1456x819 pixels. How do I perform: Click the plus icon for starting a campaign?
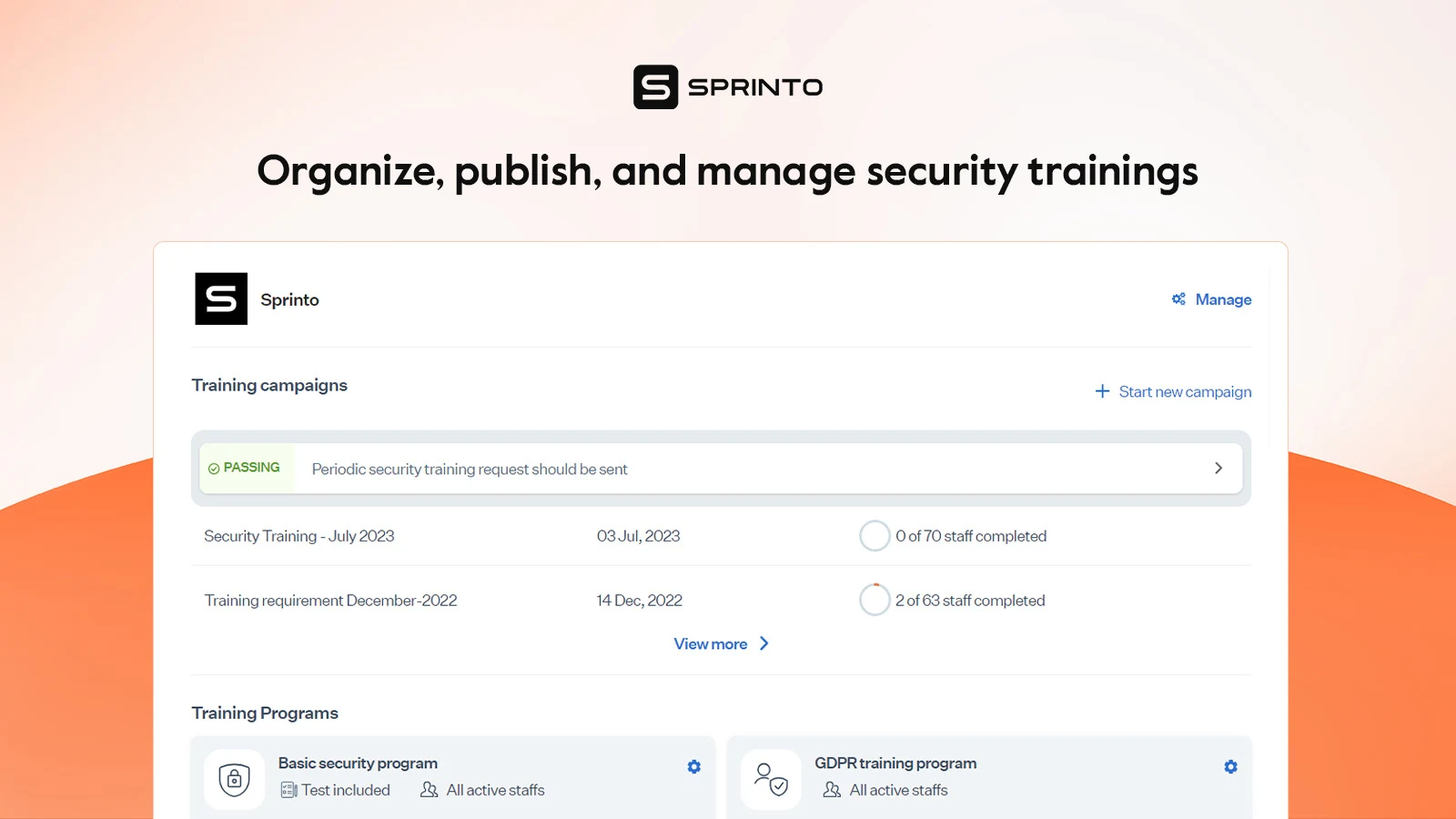click(1102, 390)
